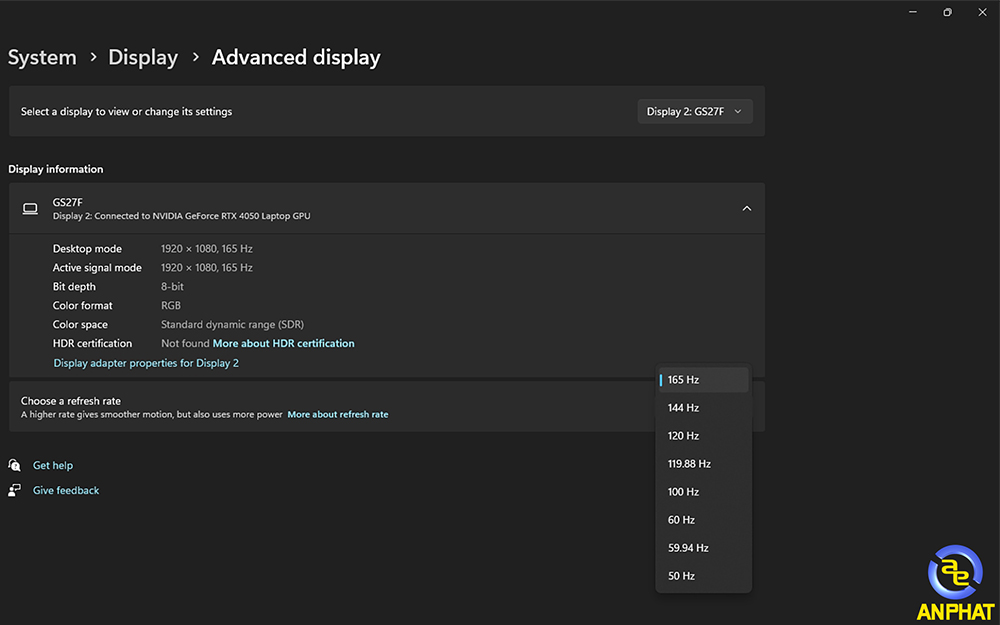The width and height of the screenshot is (1000, 625).
Task: Click the Get help icon
Action: [x=14, y=465]
